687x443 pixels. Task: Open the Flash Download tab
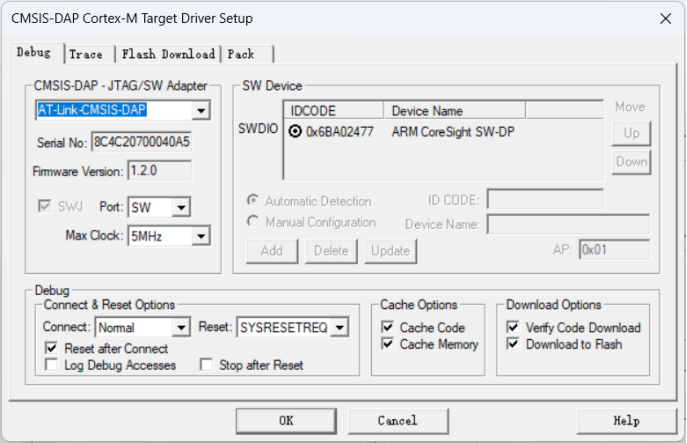pyautogui.click(x=168, y=54)
